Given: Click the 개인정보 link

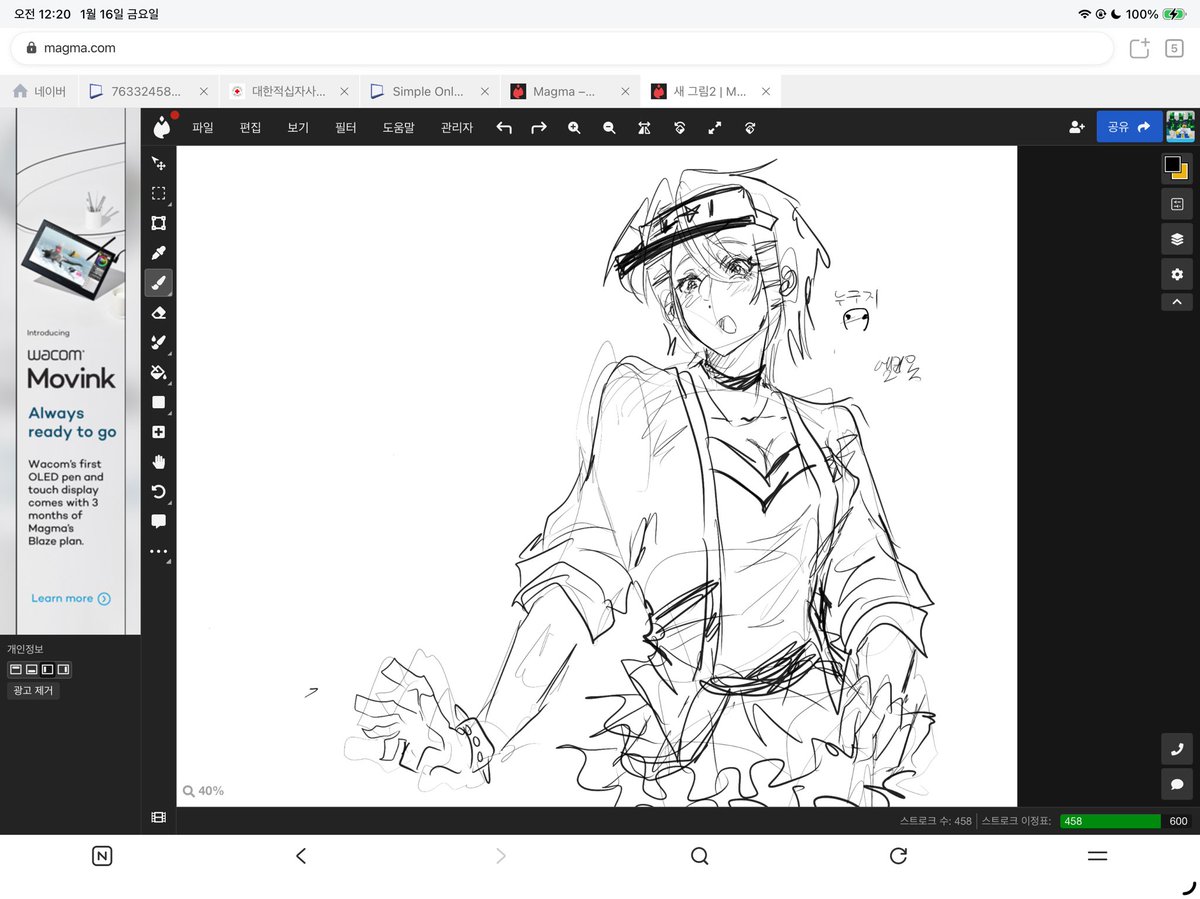Looking at the screenshot, I should click(x=25, y=649).
